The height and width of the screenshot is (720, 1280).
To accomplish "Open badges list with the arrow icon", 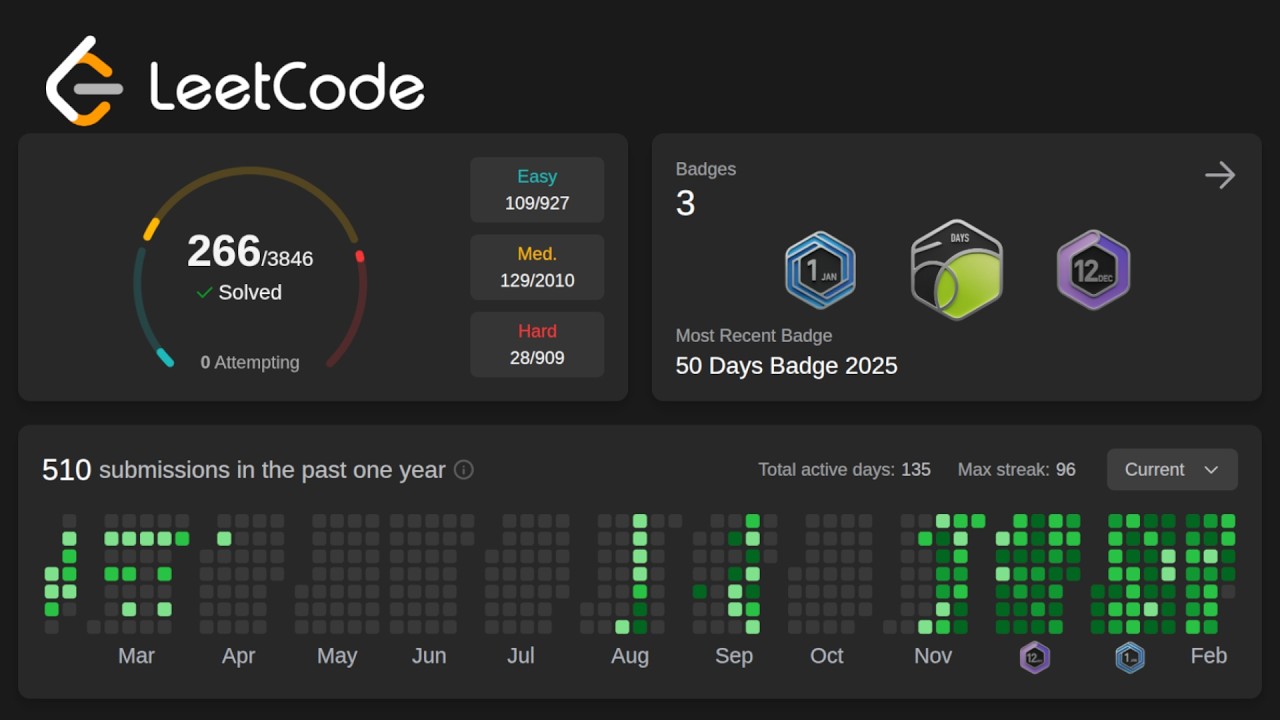I will pyautogui.click(x=1219, y=176).
